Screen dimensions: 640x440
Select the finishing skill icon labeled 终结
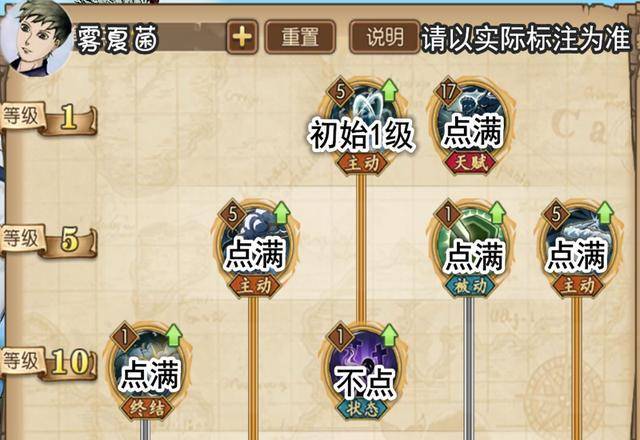[x=148, y=370]
